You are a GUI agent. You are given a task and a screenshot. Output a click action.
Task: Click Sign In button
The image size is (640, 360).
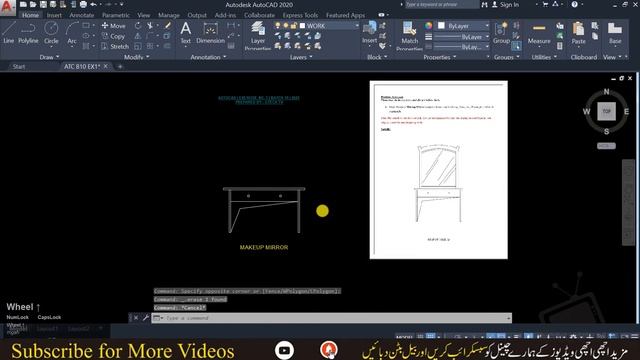[505, 4]
